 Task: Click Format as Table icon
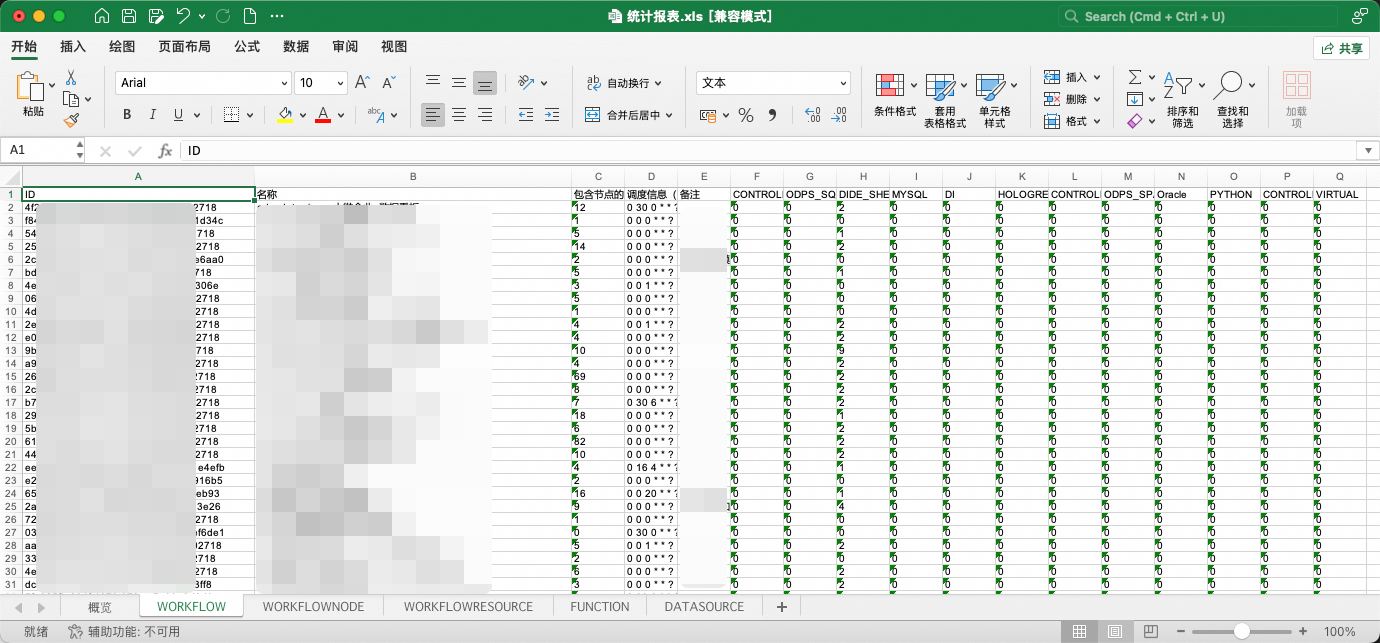pos(940,86)
